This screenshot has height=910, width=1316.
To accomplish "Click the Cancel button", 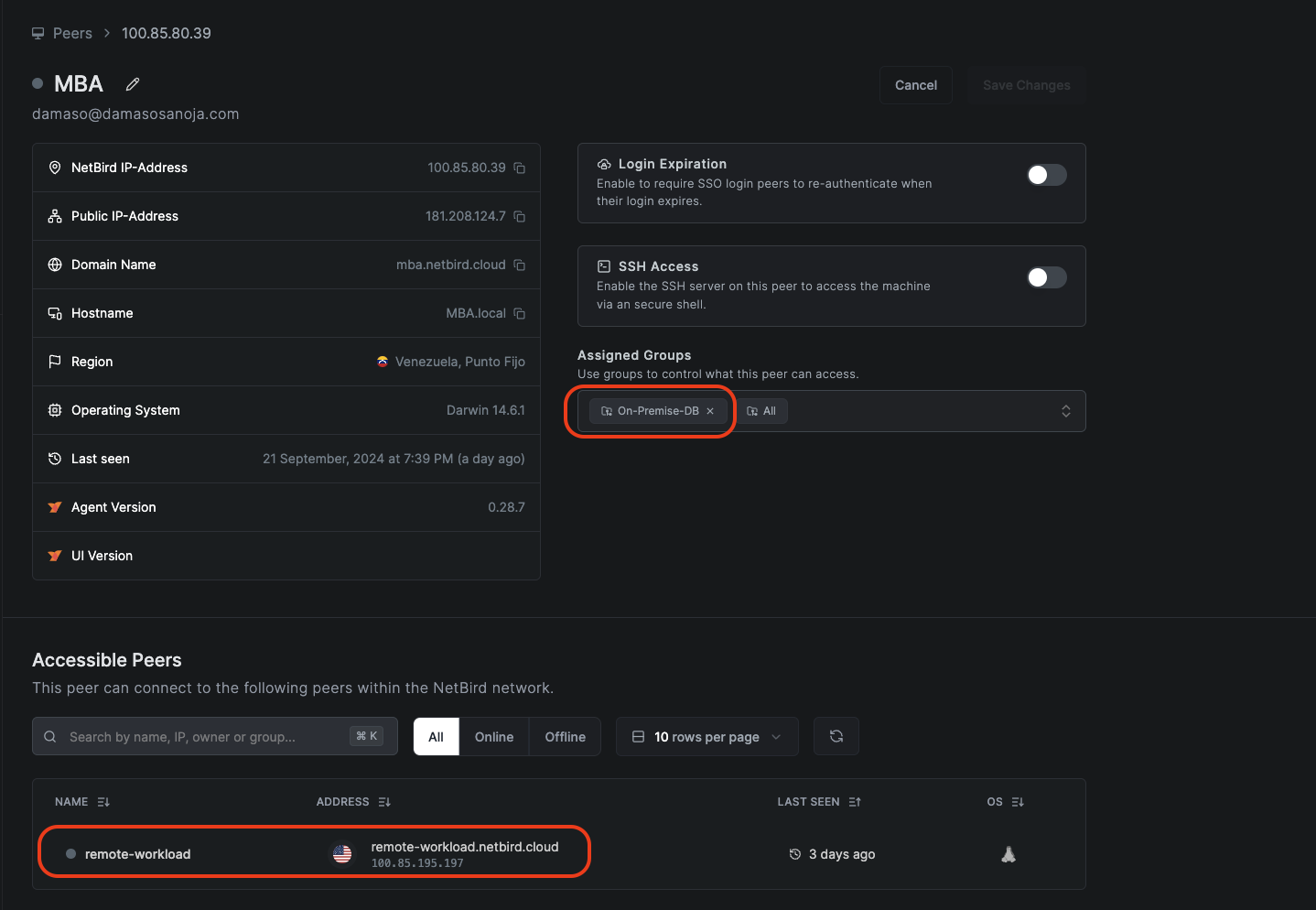I will [x=915, y=84].
